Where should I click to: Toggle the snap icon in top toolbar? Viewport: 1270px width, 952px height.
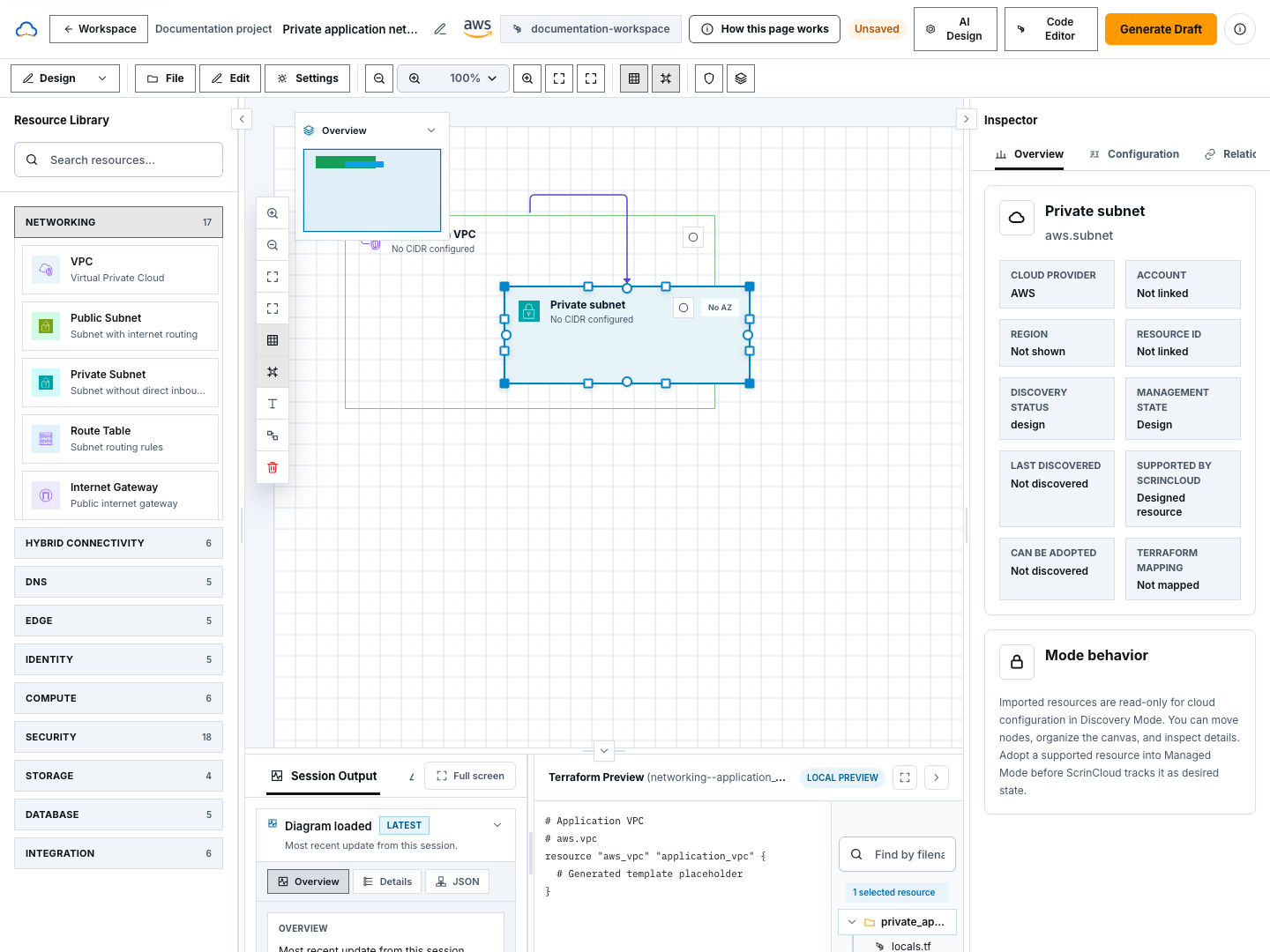point(666,78)
